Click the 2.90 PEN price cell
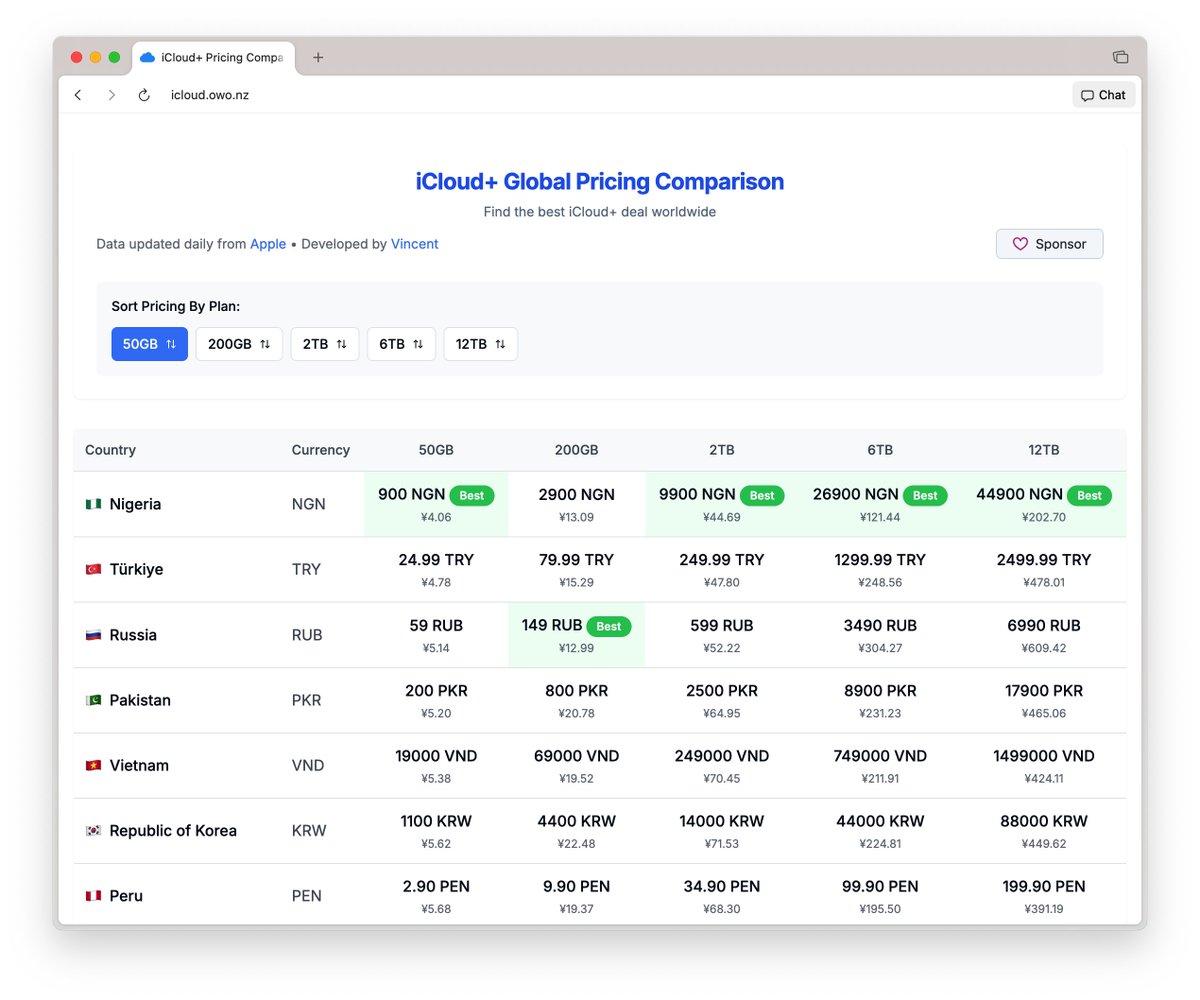 point(436,896)
